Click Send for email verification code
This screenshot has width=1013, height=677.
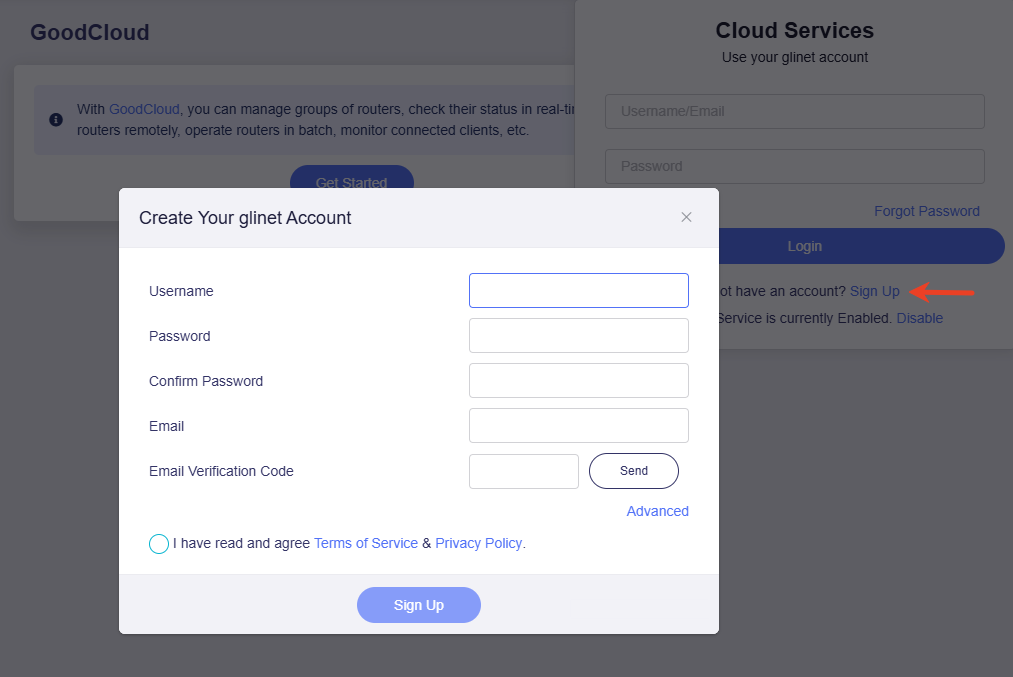click(x=633, y=470)
